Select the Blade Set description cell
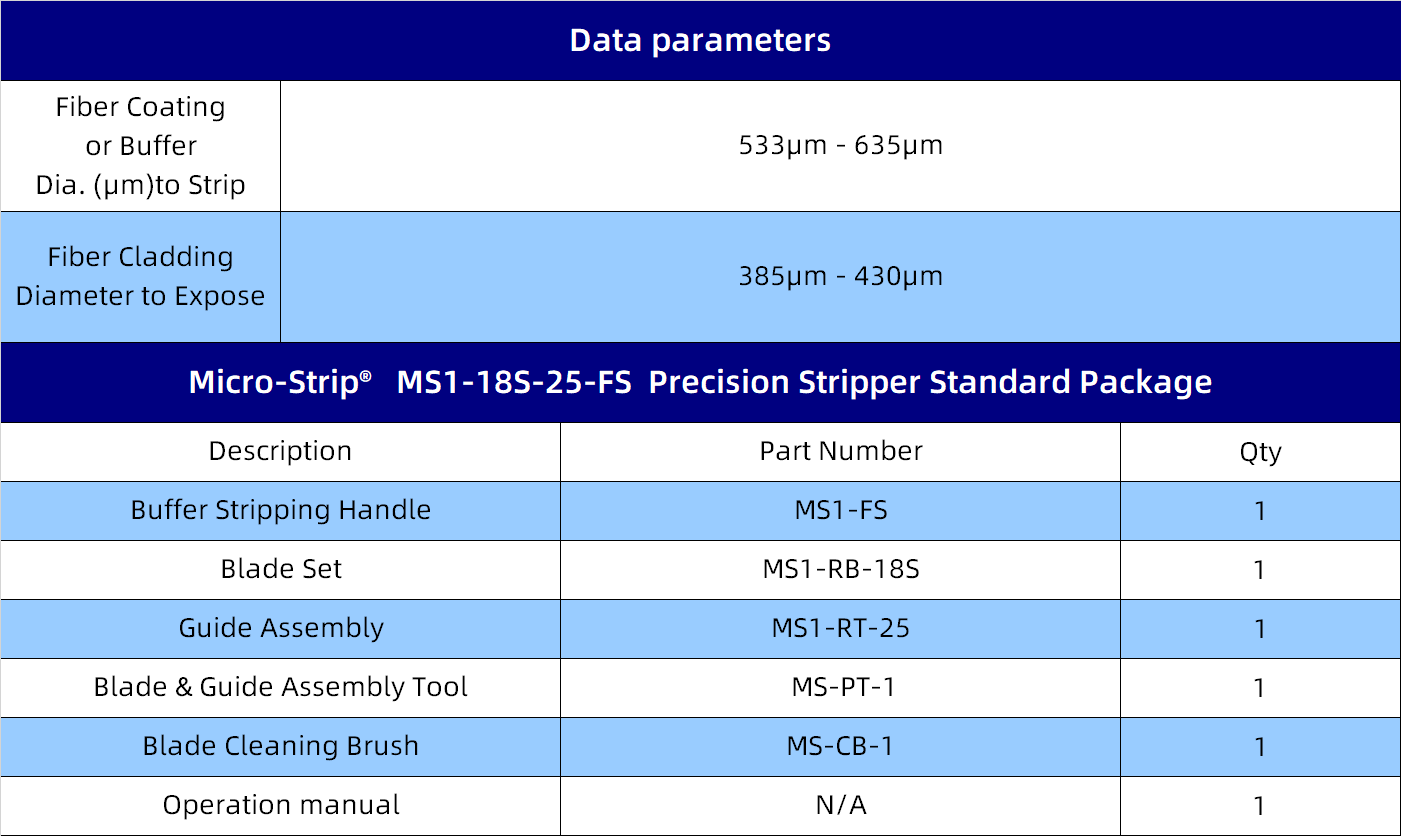Screen dimensions: 1401x836 tap(280, 570)
